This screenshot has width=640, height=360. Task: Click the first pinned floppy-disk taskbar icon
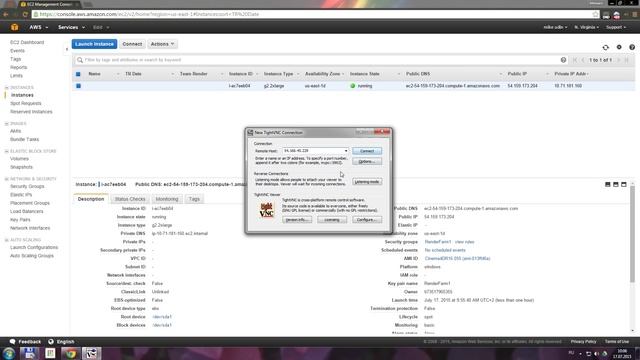point(29,353)
